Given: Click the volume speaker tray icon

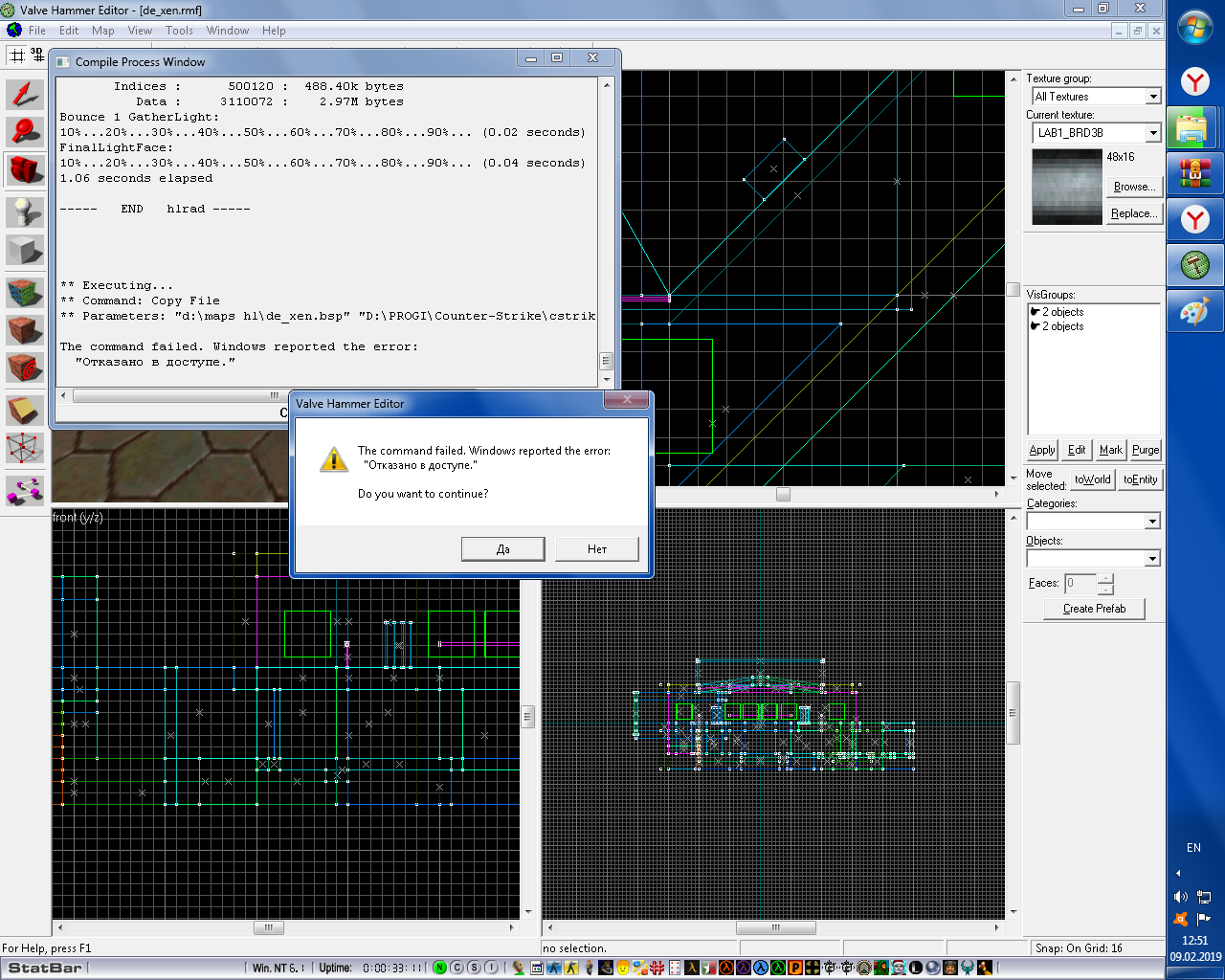Looking at the screenshot, I should [x=1181, y=897].
